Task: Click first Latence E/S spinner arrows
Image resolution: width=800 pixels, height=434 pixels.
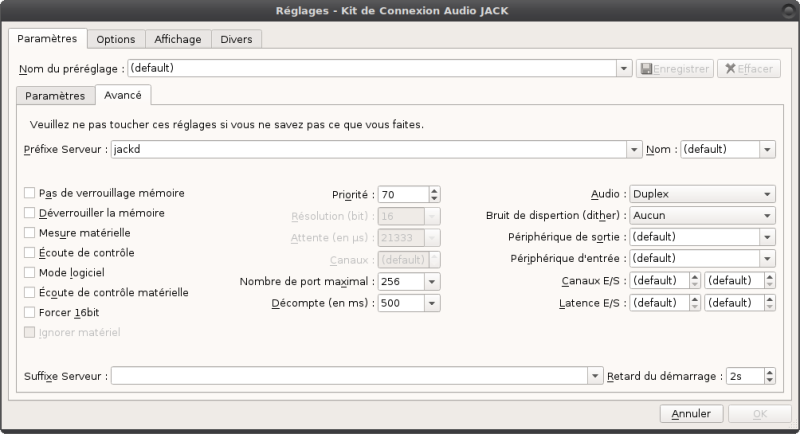Action: tap(694, 303)
